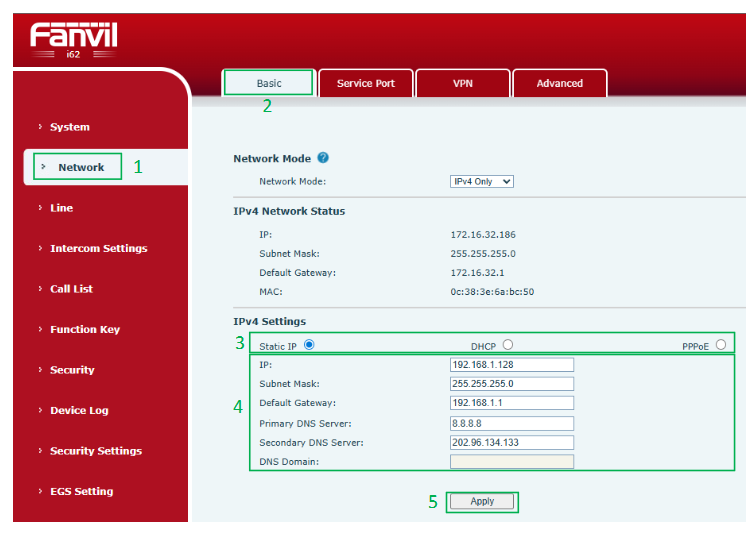Open Function Key in the sidebar

point(85,329)
